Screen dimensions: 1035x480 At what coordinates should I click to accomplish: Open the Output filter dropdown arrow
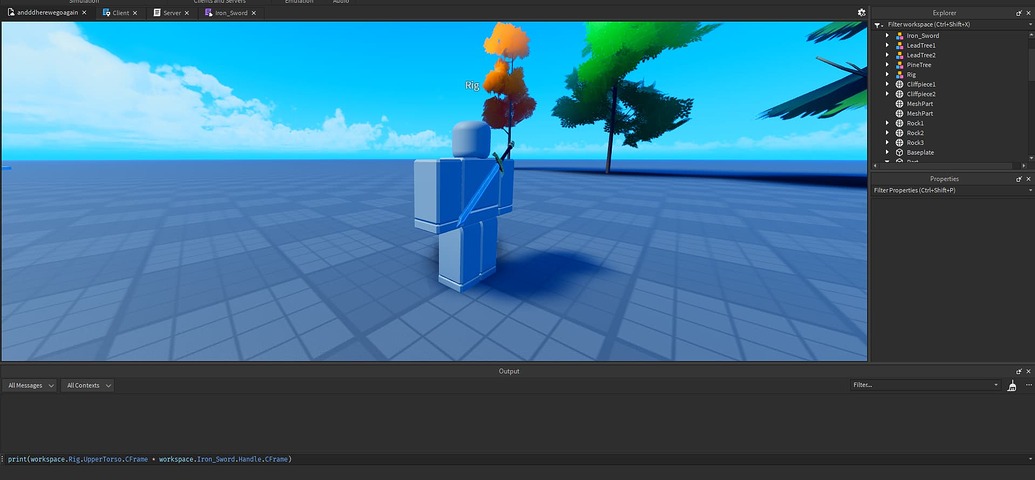(x=997, y=385)
